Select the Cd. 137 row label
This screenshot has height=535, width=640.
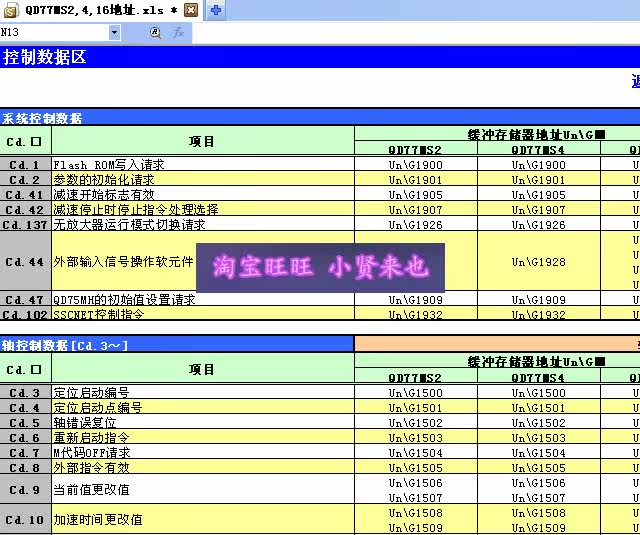(x=25, y=224)
